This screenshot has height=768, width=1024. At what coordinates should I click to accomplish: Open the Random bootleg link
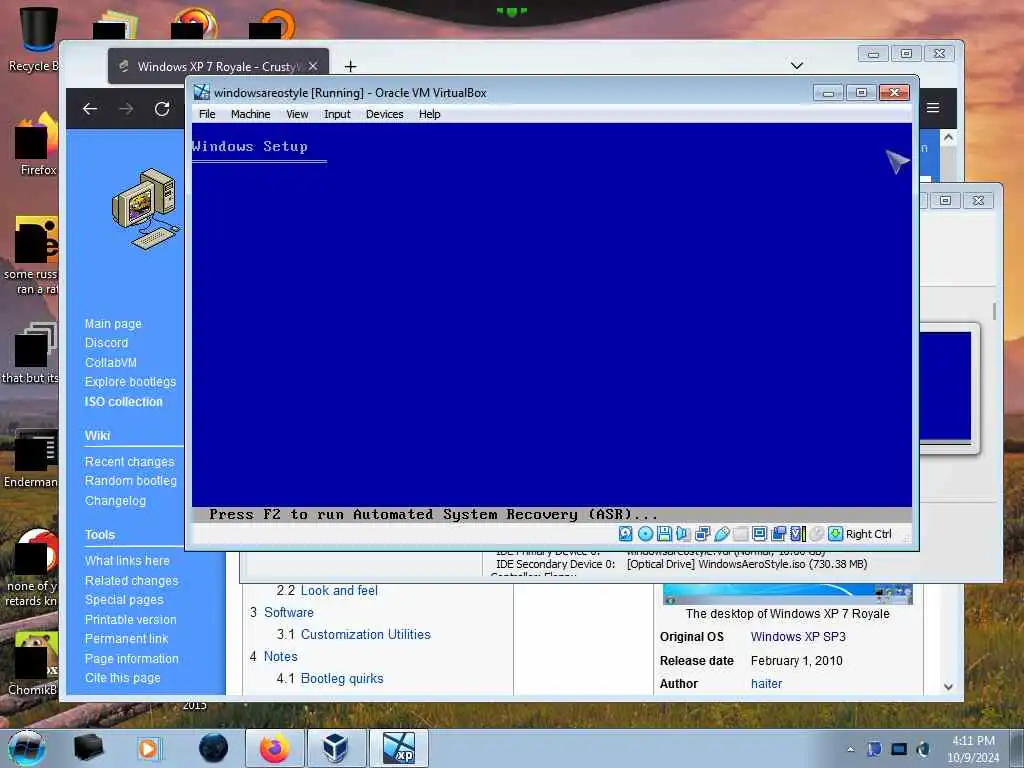(131, 481)
